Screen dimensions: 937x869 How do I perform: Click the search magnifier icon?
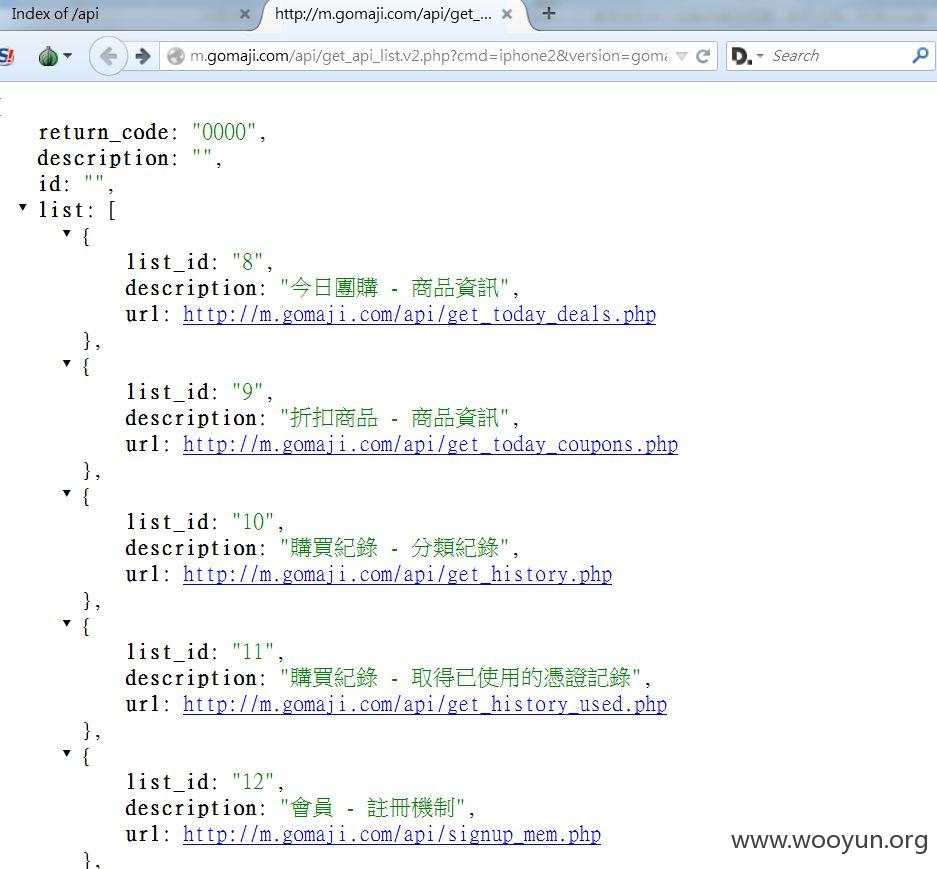920,56
